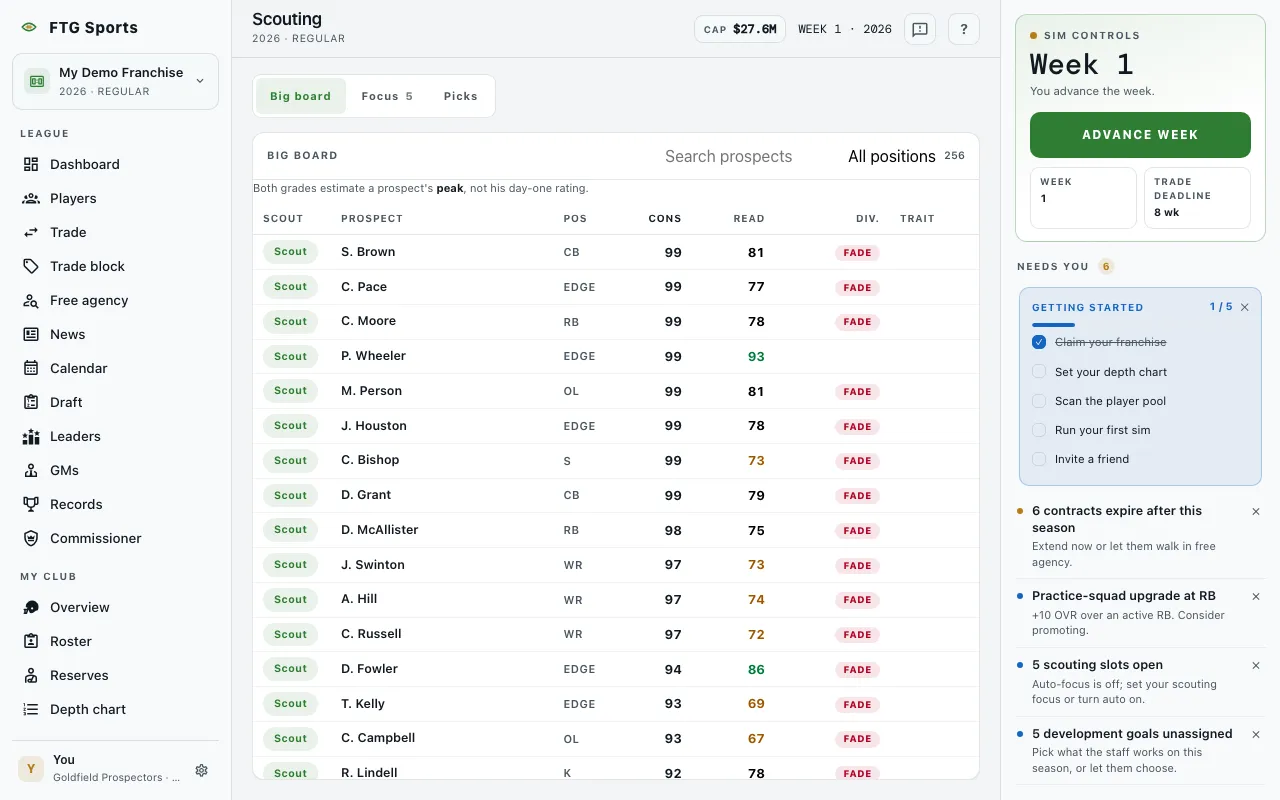Open the GMs icon in sidebar
1280x800 pixels.
[x=31, y=470]
